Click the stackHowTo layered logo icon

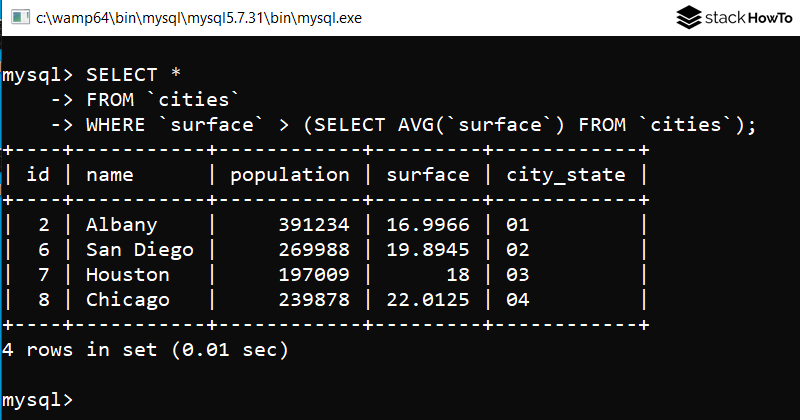click(x=691, y=18)
